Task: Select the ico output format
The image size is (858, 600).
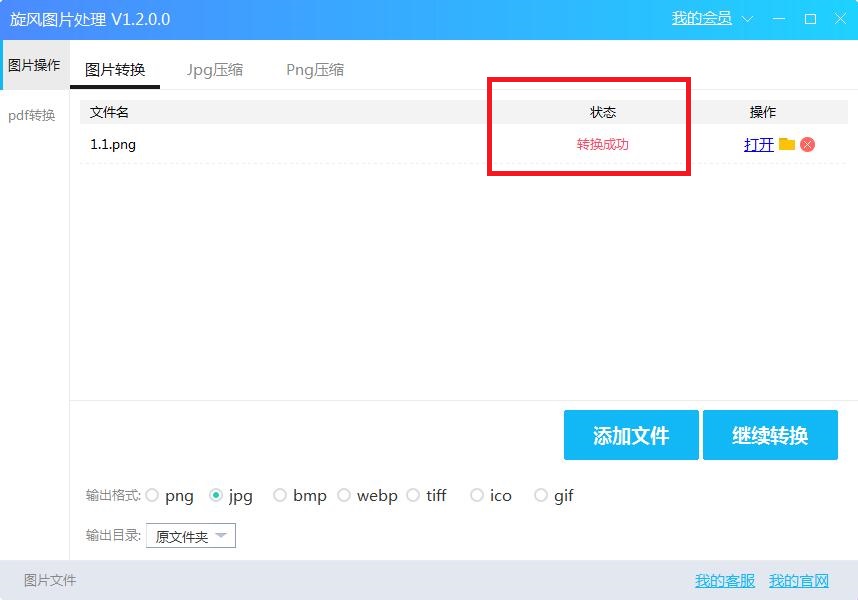Action: [x=477, y=495]
